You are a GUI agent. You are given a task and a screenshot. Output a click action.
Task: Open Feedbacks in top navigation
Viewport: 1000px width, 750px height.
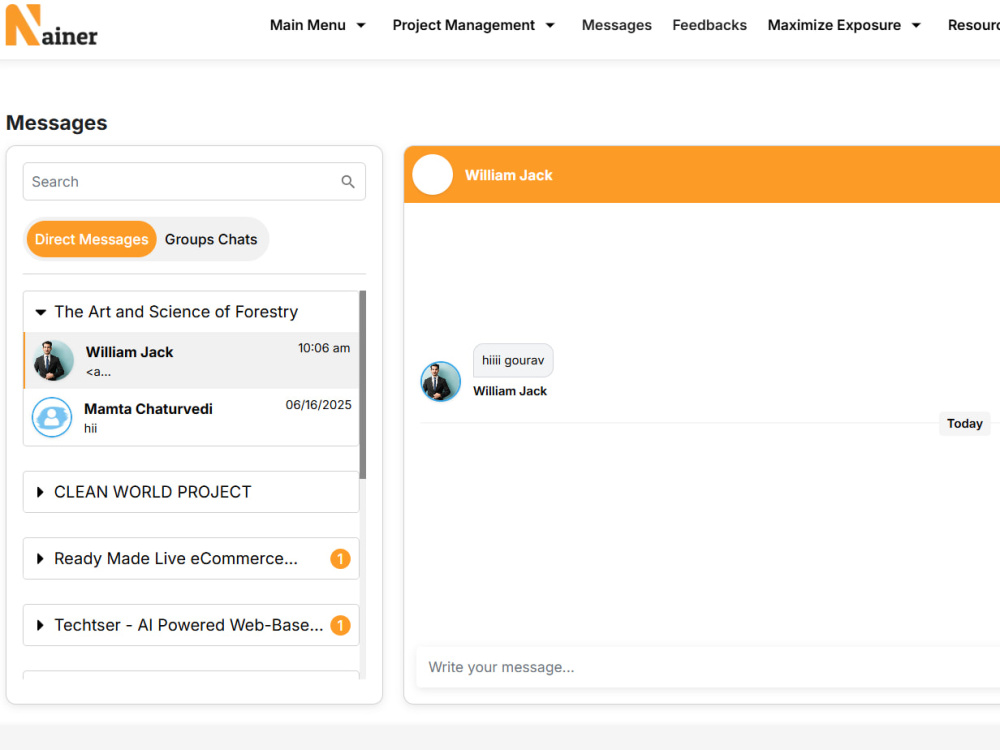[709, 26]
